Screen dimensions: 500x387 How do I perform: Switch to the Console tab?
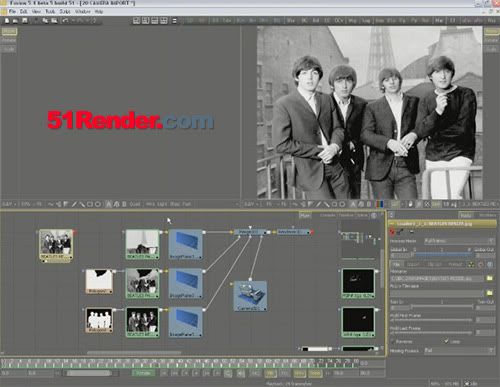pos(328,216)
